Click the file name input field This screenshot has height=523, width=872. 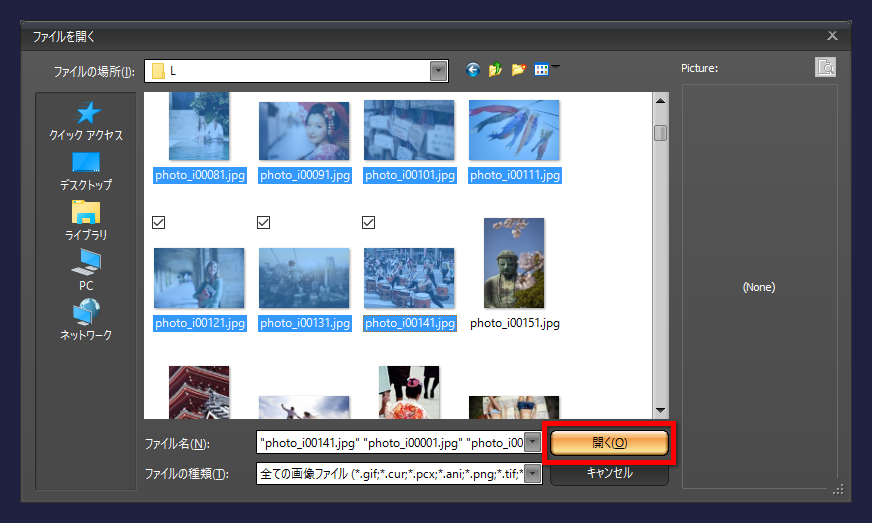click(x=392, y=442)
